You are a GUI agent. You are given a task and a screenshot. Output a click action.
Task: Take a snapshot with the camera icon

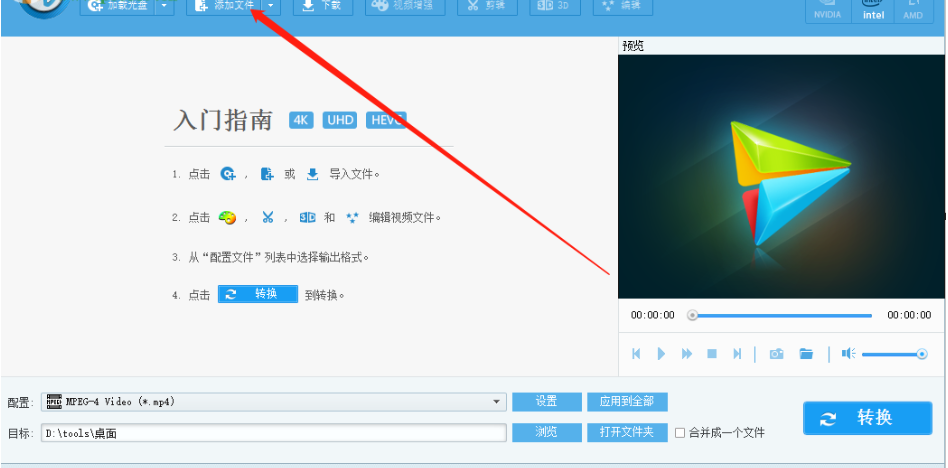coord(776,354)
